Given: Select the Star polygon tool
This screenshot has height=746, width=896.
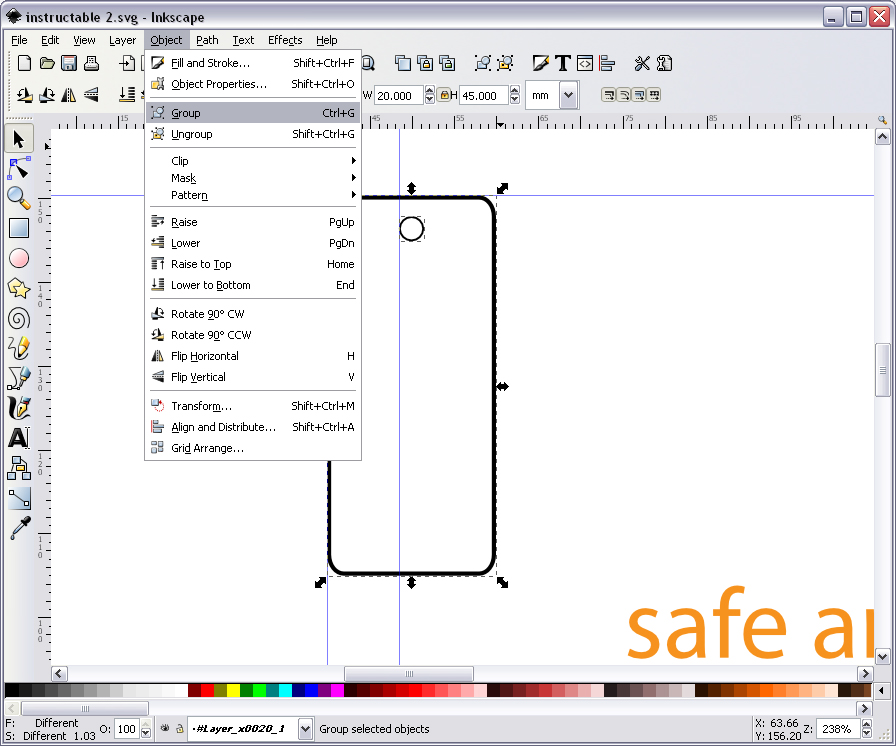Looking at the screenshot, I should 18,288.
